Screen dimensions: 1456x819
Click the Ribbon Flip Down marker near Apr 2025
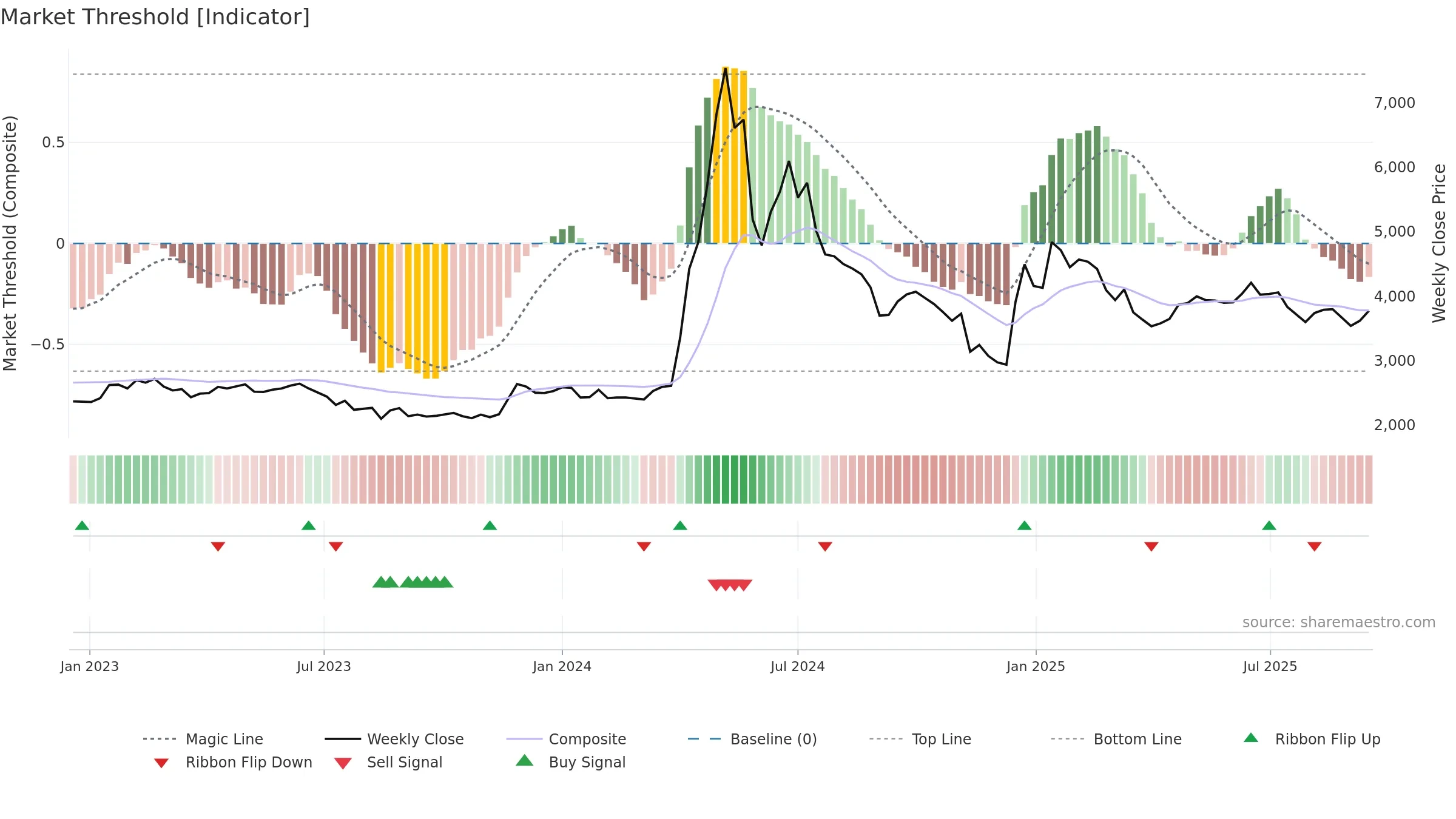click(x=1151, y=547)
